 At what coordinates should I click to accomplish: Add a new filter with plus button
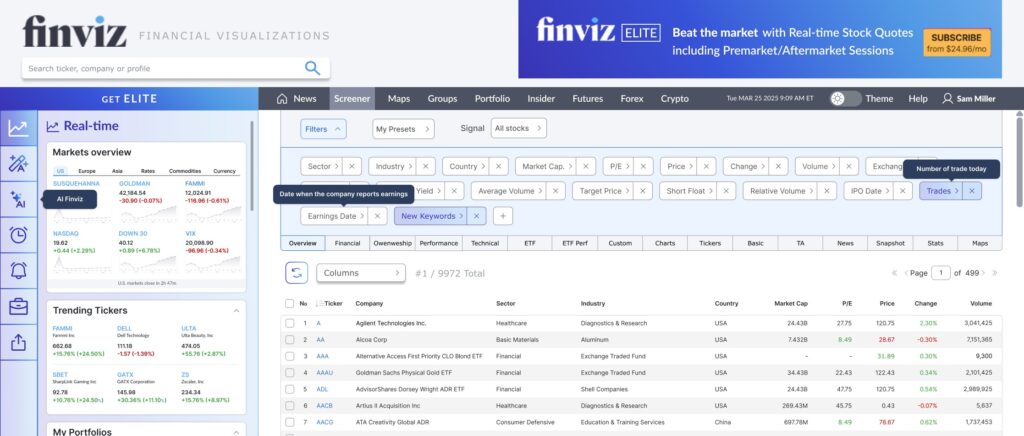click(x=503, y=216)
